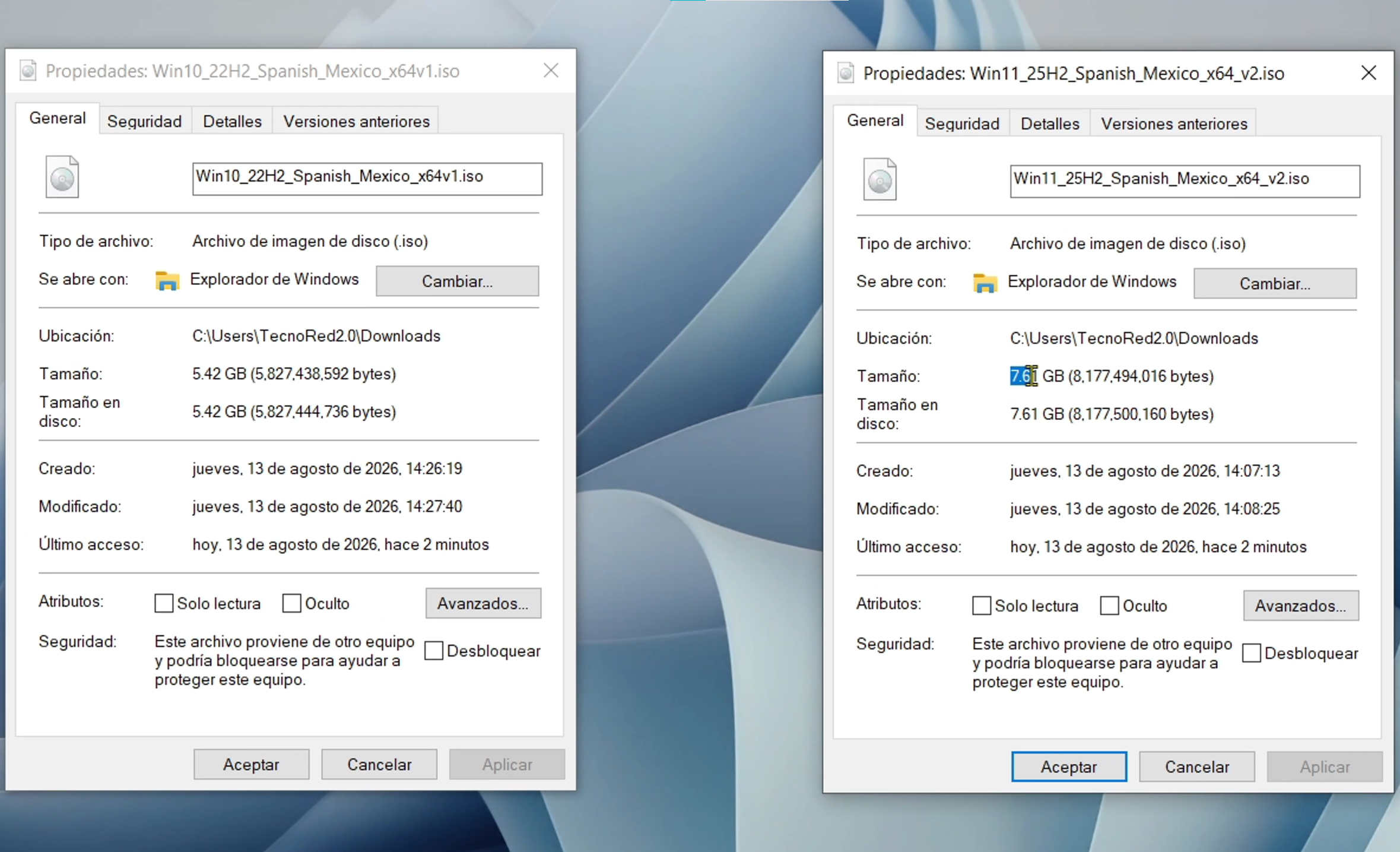Click Aceptar in Win10 properties window
The width and height of the screenshot is (1400, 852).
click(251, 764)
